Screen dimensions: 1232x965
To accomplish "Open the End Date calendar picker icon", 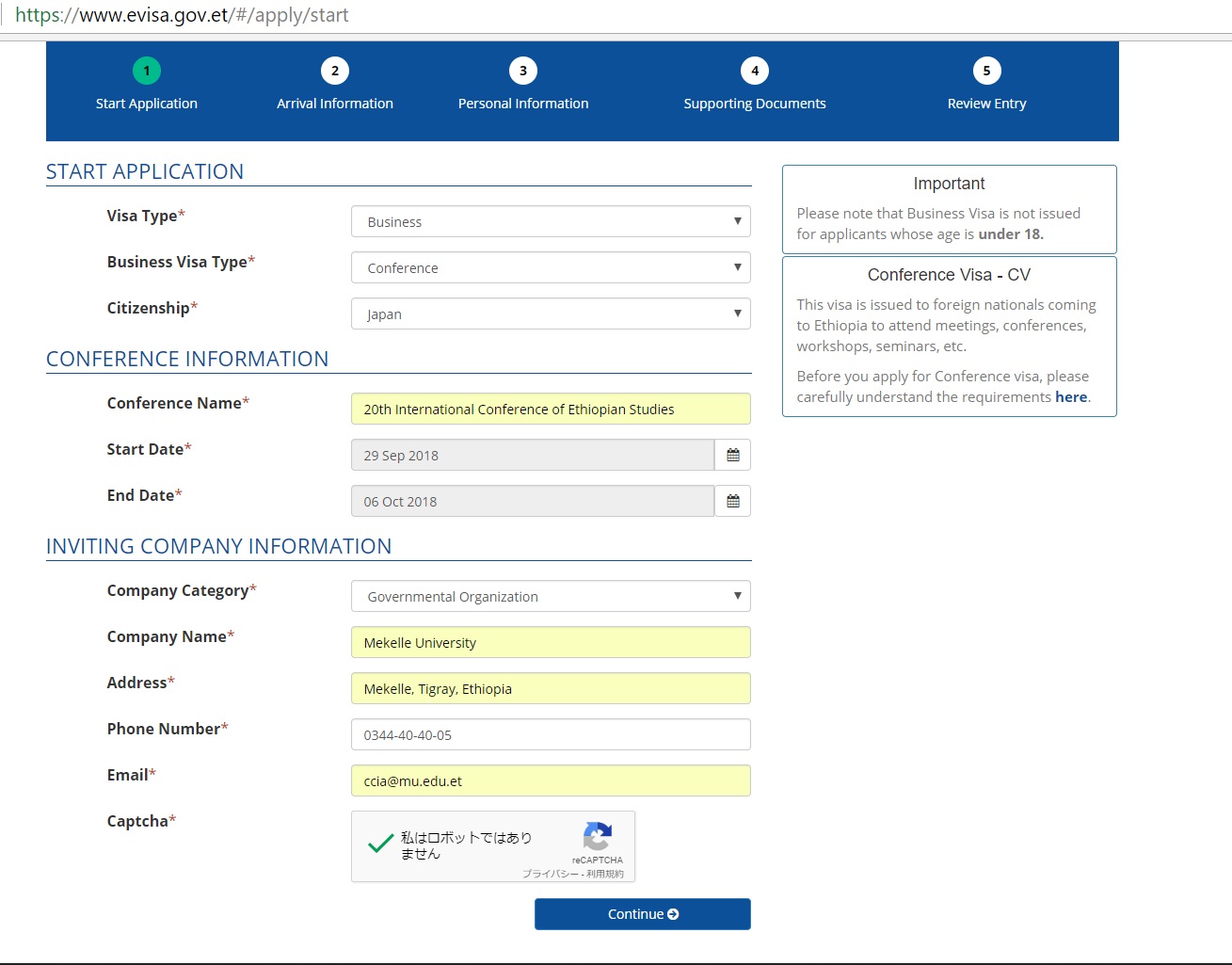I will coord(732,502).
